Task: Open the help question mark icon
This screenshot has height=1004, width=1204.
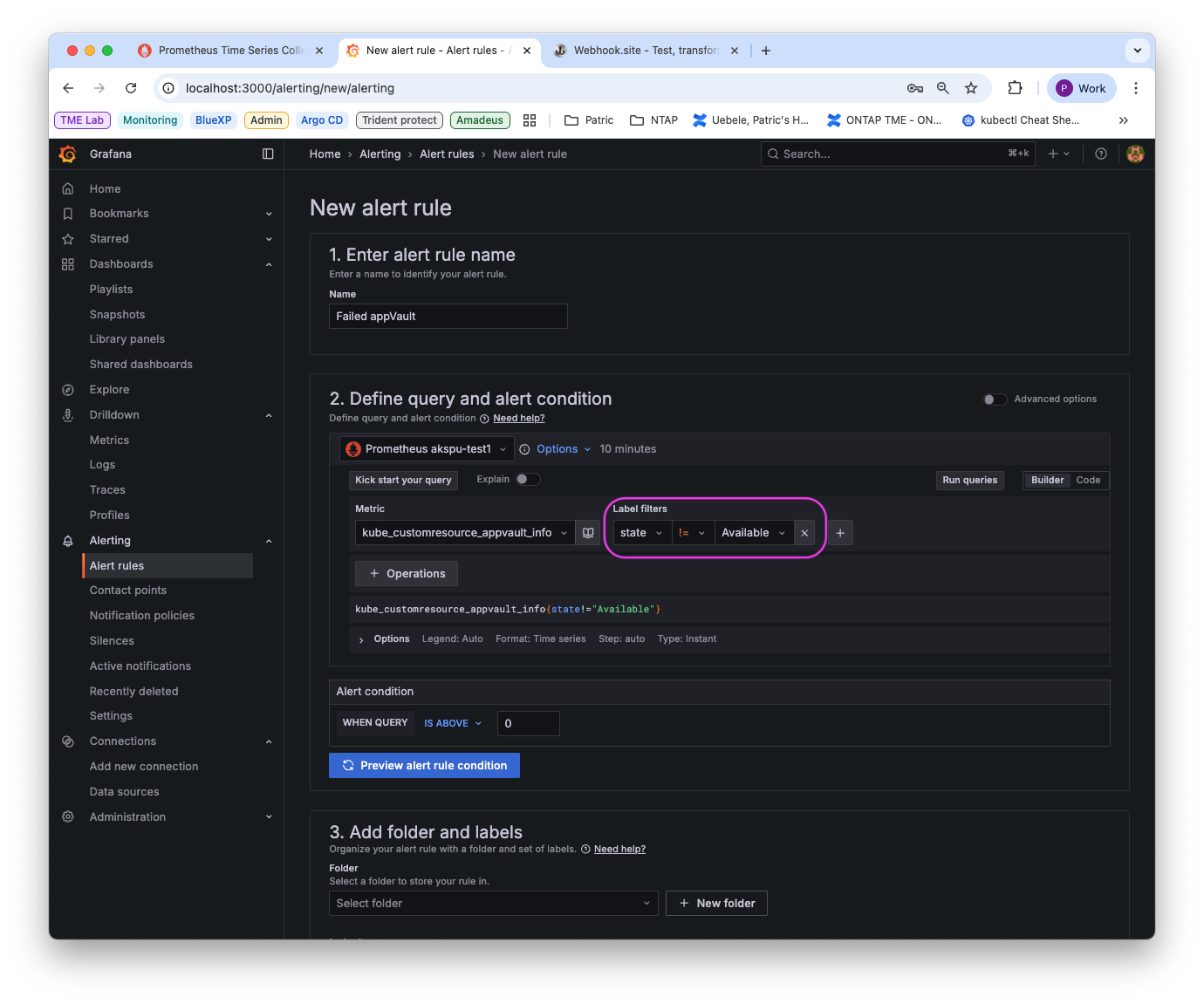Action: pos(1101,154)
